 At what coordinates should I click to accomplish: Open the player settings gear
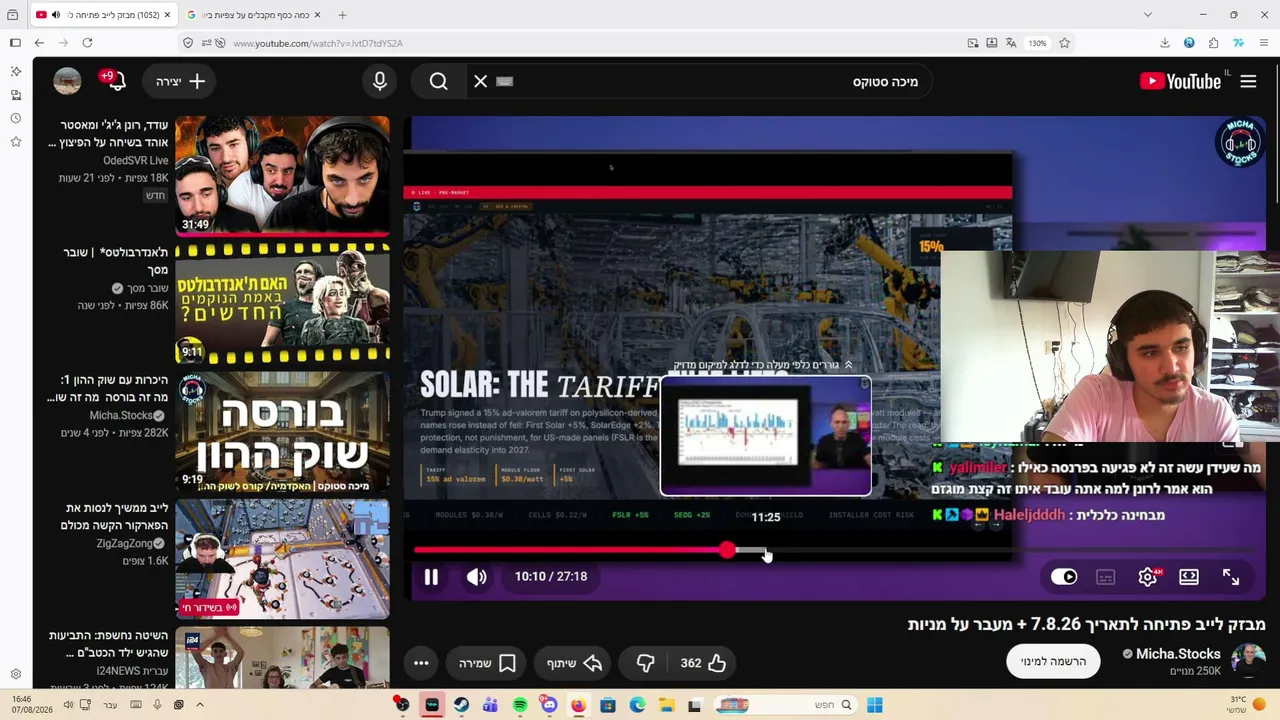tap(1148, 577)
